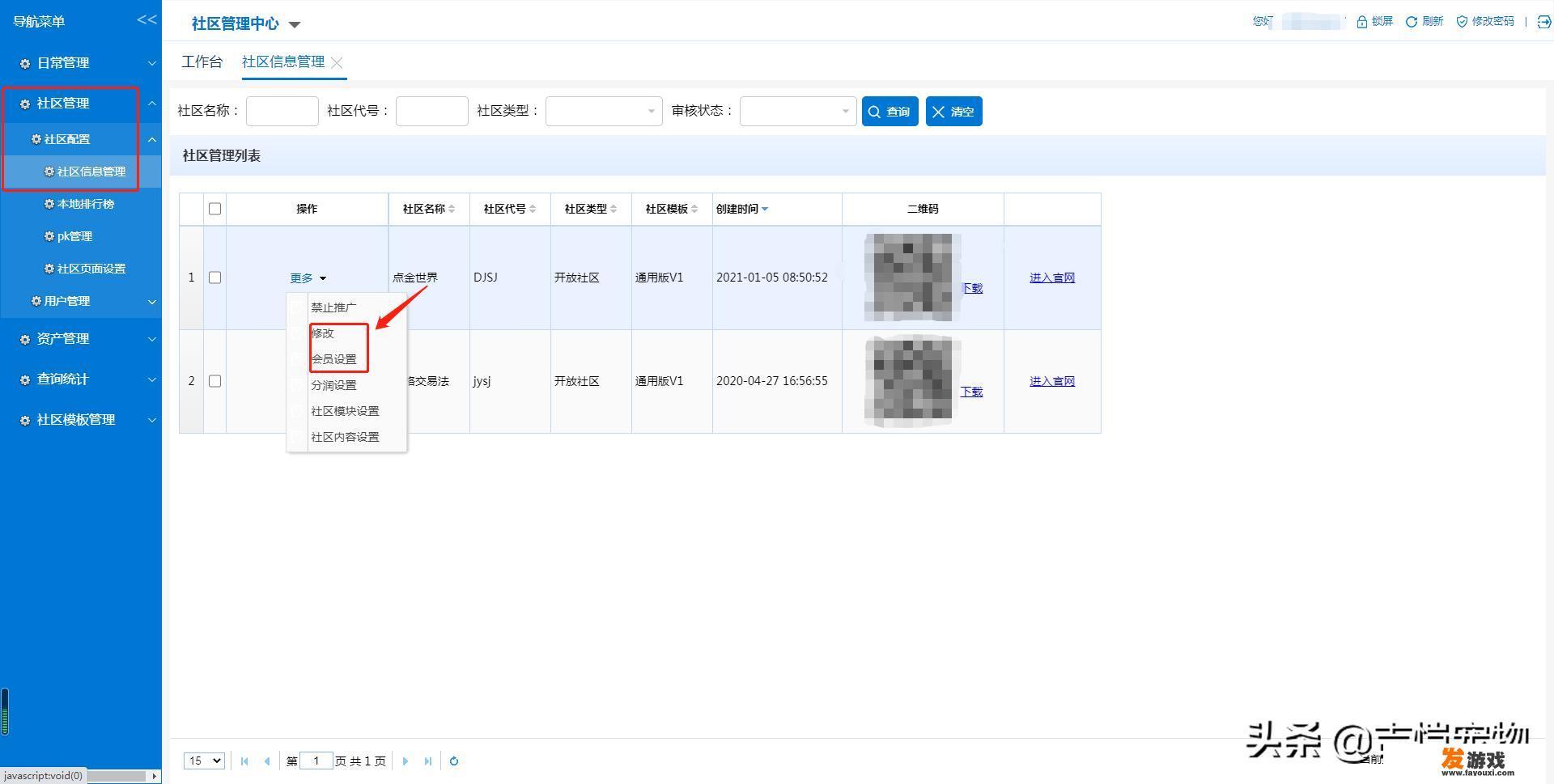Viewport: 1554px width, 784px height.
Task: Reload the table with pager refresh icon
Action: coord(454,761)
